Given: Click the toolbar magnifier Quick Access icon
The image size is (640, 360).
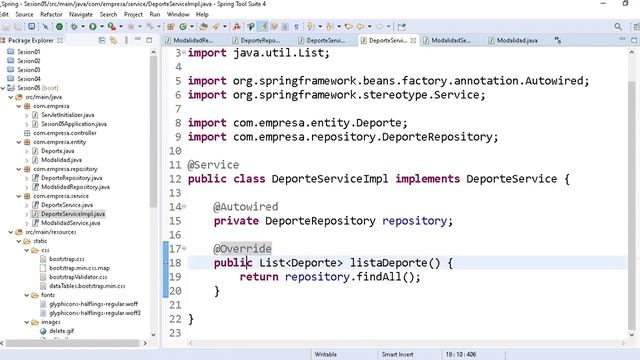Looking at the screenshot, I should pyautogui.click(x=618, y=27).
